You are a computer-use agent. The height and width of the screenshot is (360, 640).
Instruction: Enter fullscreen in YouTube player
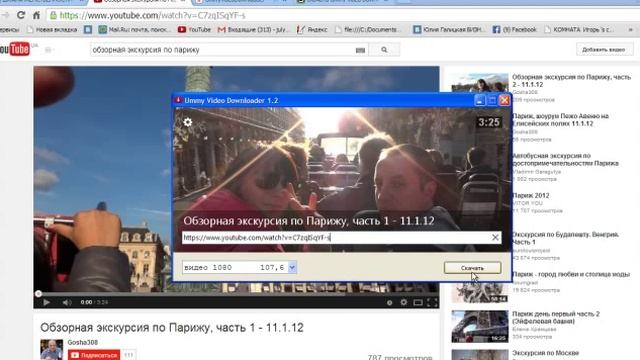pos(432,302)
